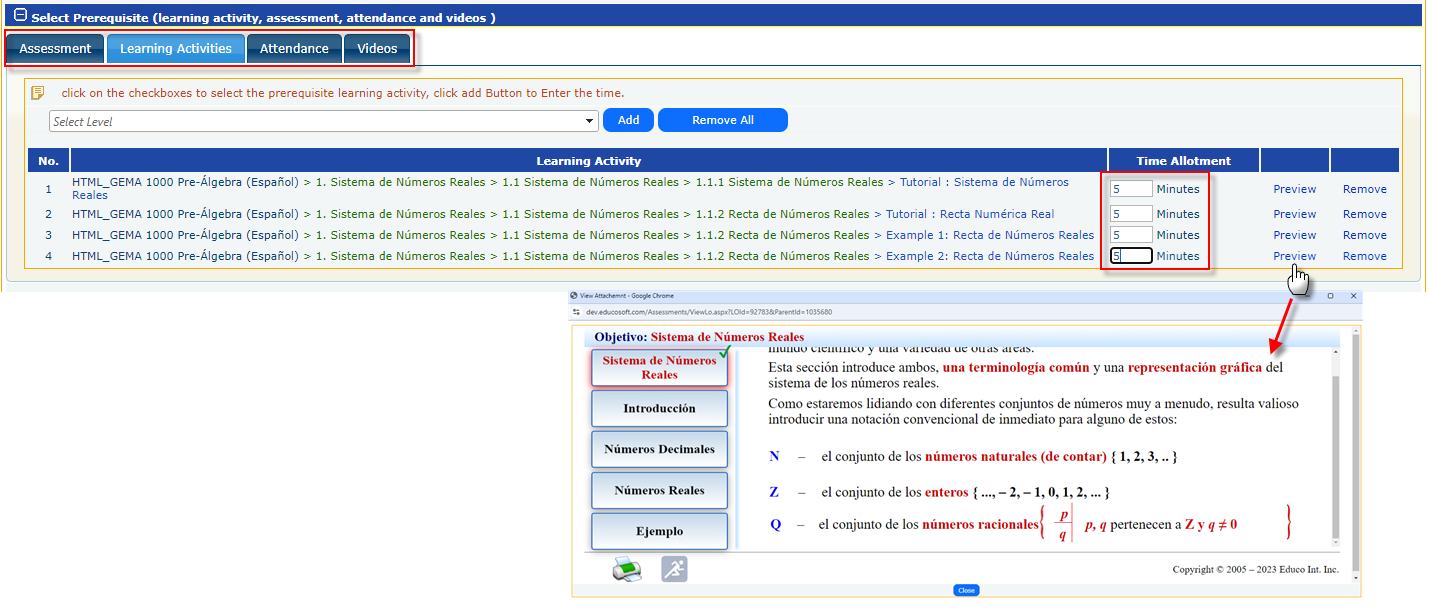
Task: Click the Remove All button
Action: coord(722,120)
